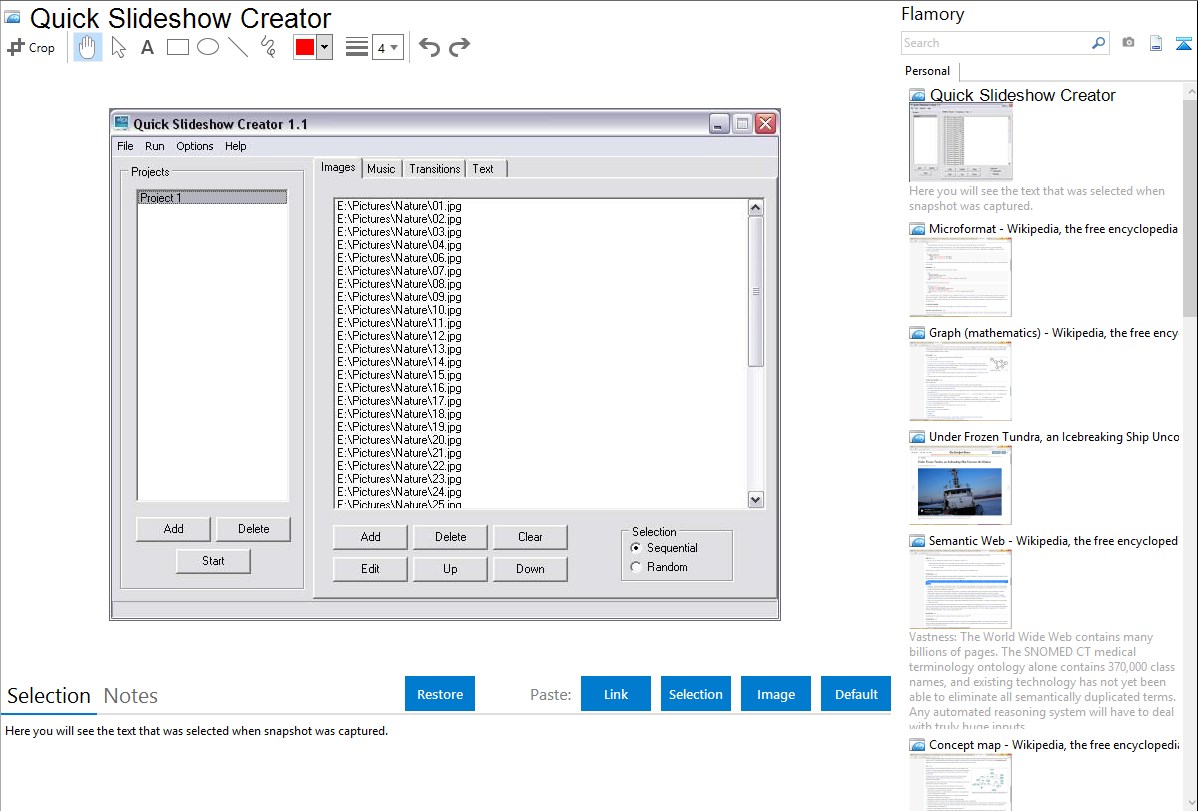
Task: Click the Edit button
Action: point(371,569)
